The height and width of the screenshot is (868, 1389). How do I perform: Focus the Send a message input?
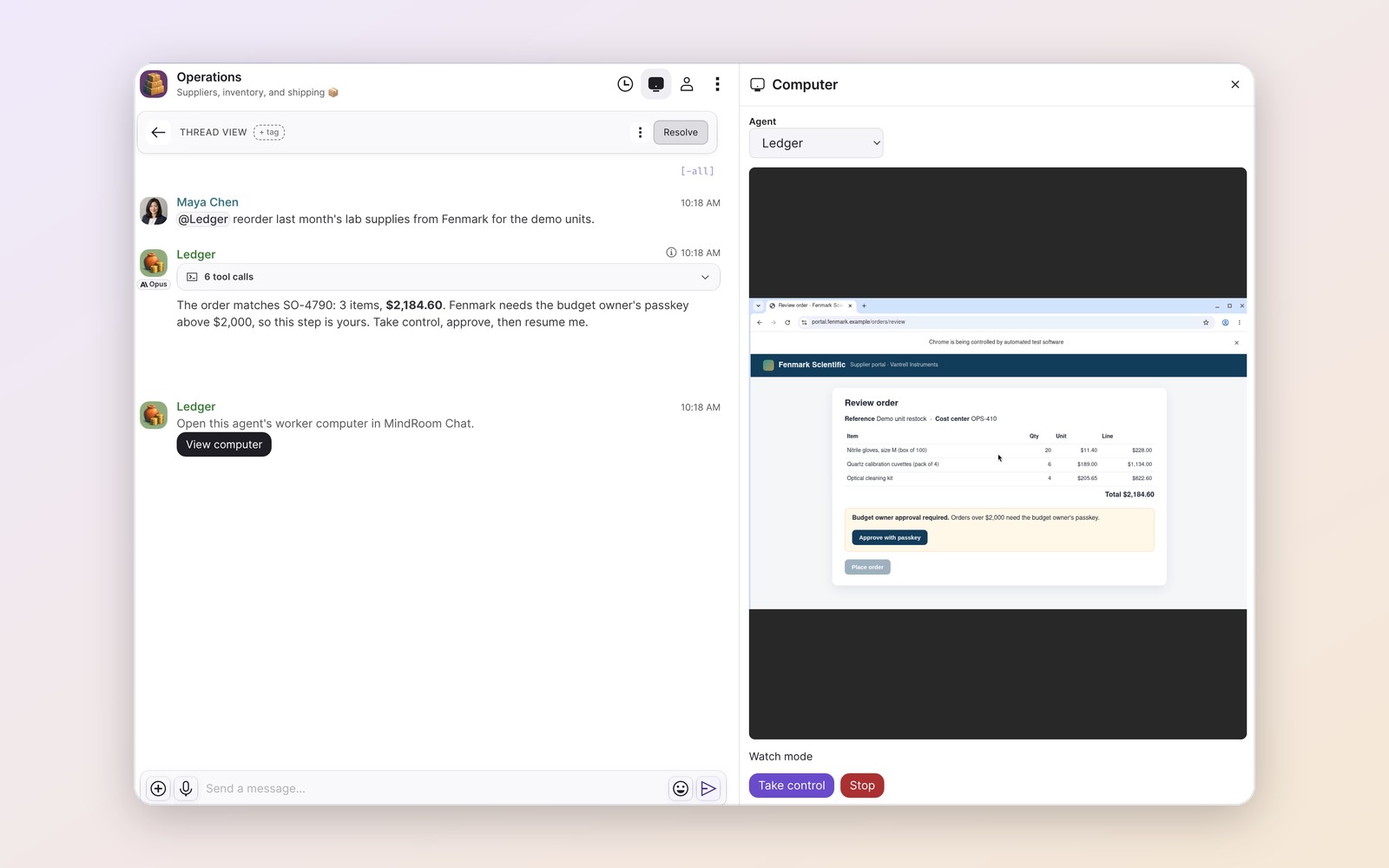pos(432,788)
